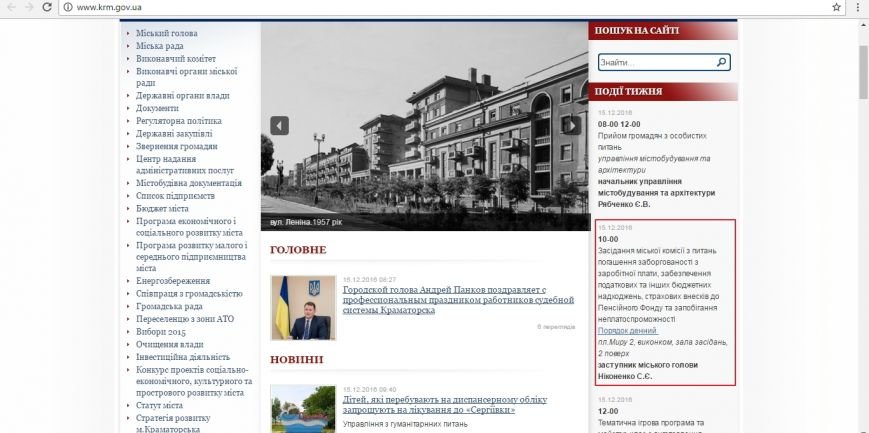Open Виконавчі органи міської ради
Image resolution: width=869 pixels, height=433 pixels.
(x=186, y=77)
